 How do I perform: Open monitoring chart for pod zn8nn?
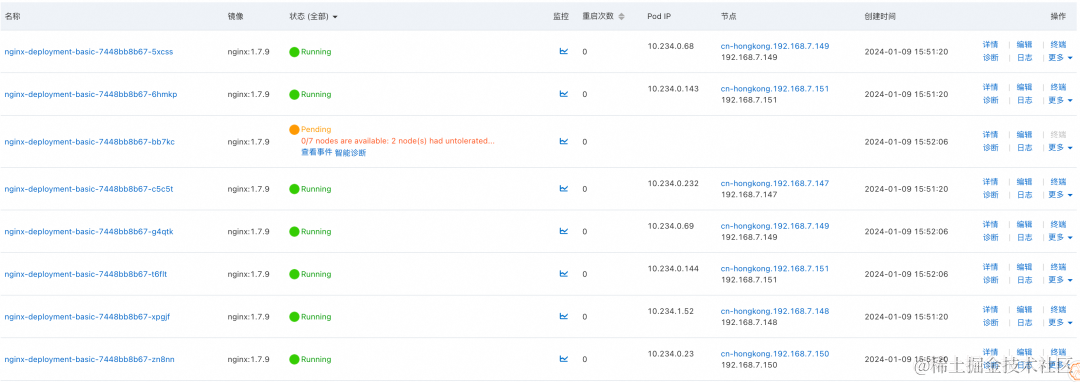563,359
